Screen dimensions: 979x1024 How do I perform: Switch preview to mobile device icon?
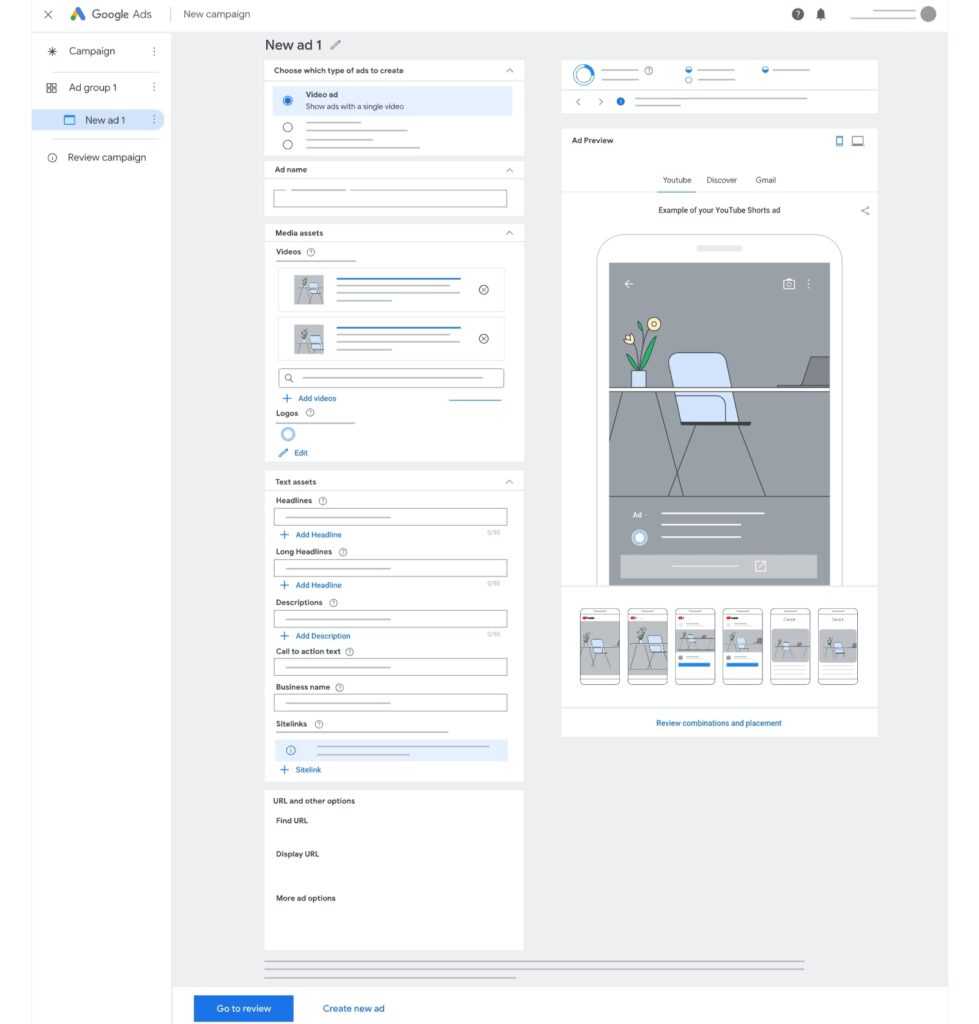pyautogui.click(x=839, y=141)
